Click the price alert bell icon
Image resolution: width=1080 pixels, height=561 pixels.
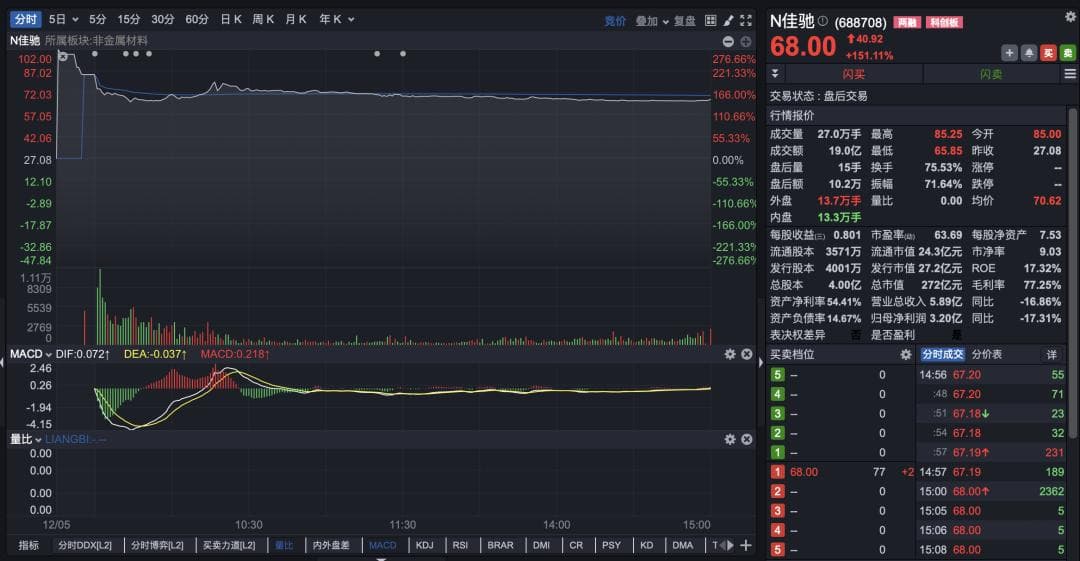[1028, 53]
